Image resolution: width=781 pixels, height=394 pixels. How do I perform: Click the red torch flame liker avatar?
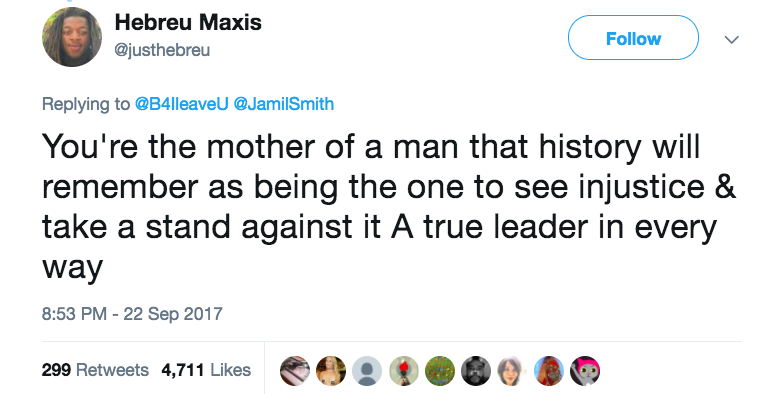[403, 371]
